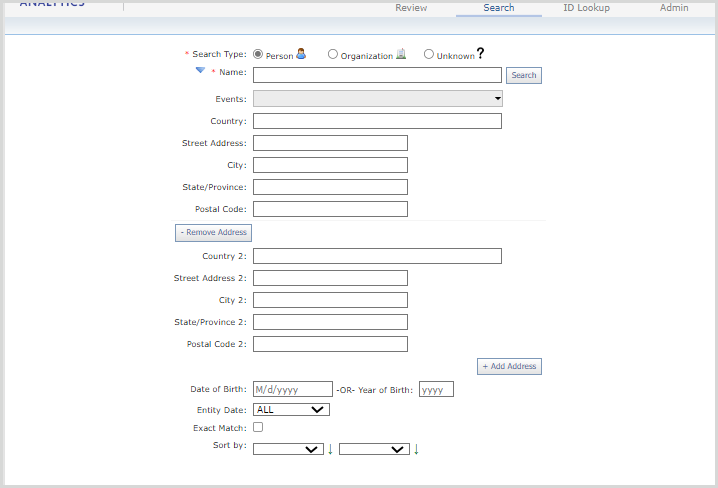Switch to the Search tab
Screen dimensions: 718x488
pyautogui.click(x=499, y=8)
